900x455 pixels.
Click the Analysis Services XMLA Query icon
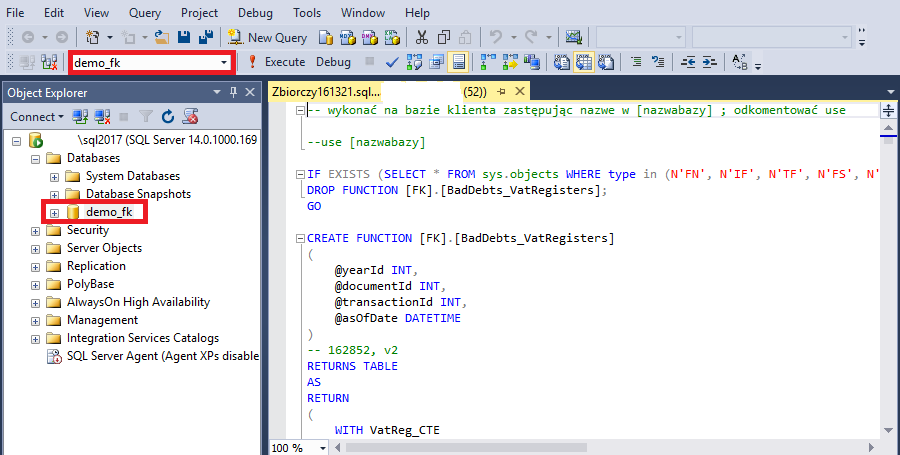click(392, 38)
